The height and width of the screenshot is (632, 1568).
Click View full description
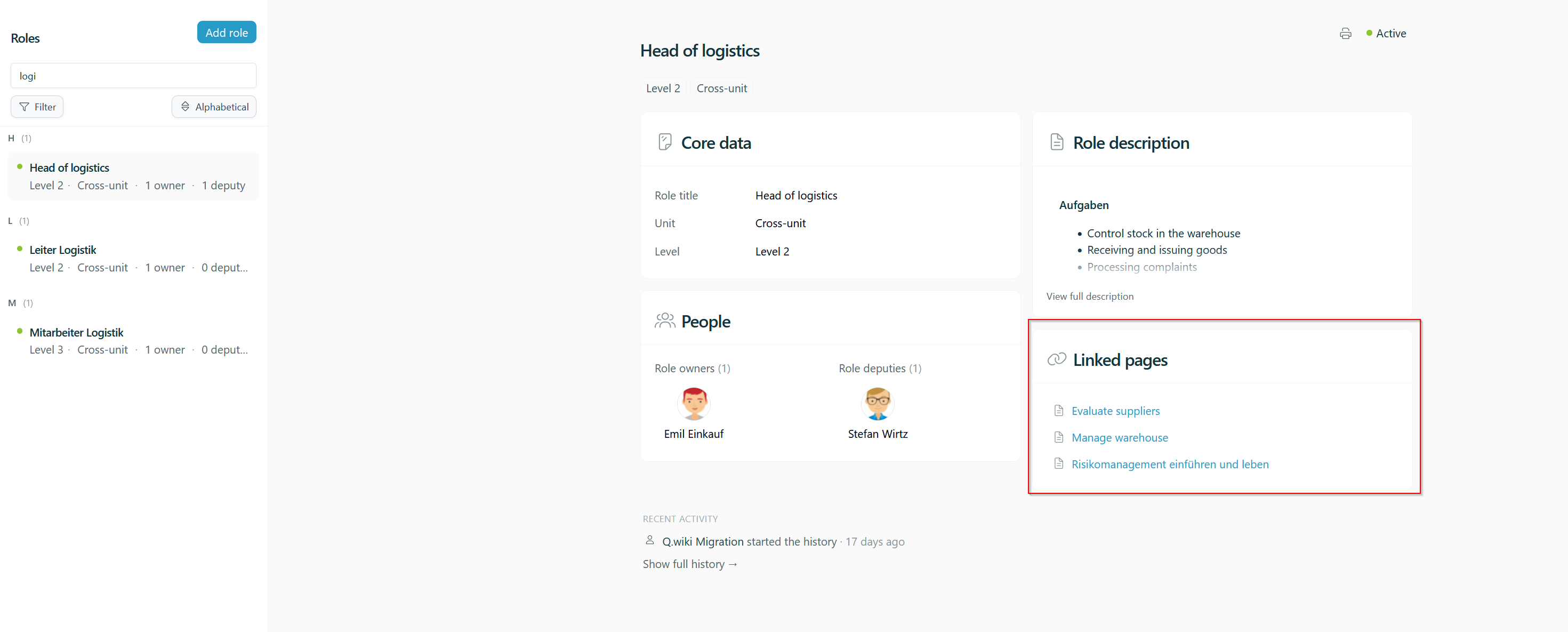coord(1090,297)
